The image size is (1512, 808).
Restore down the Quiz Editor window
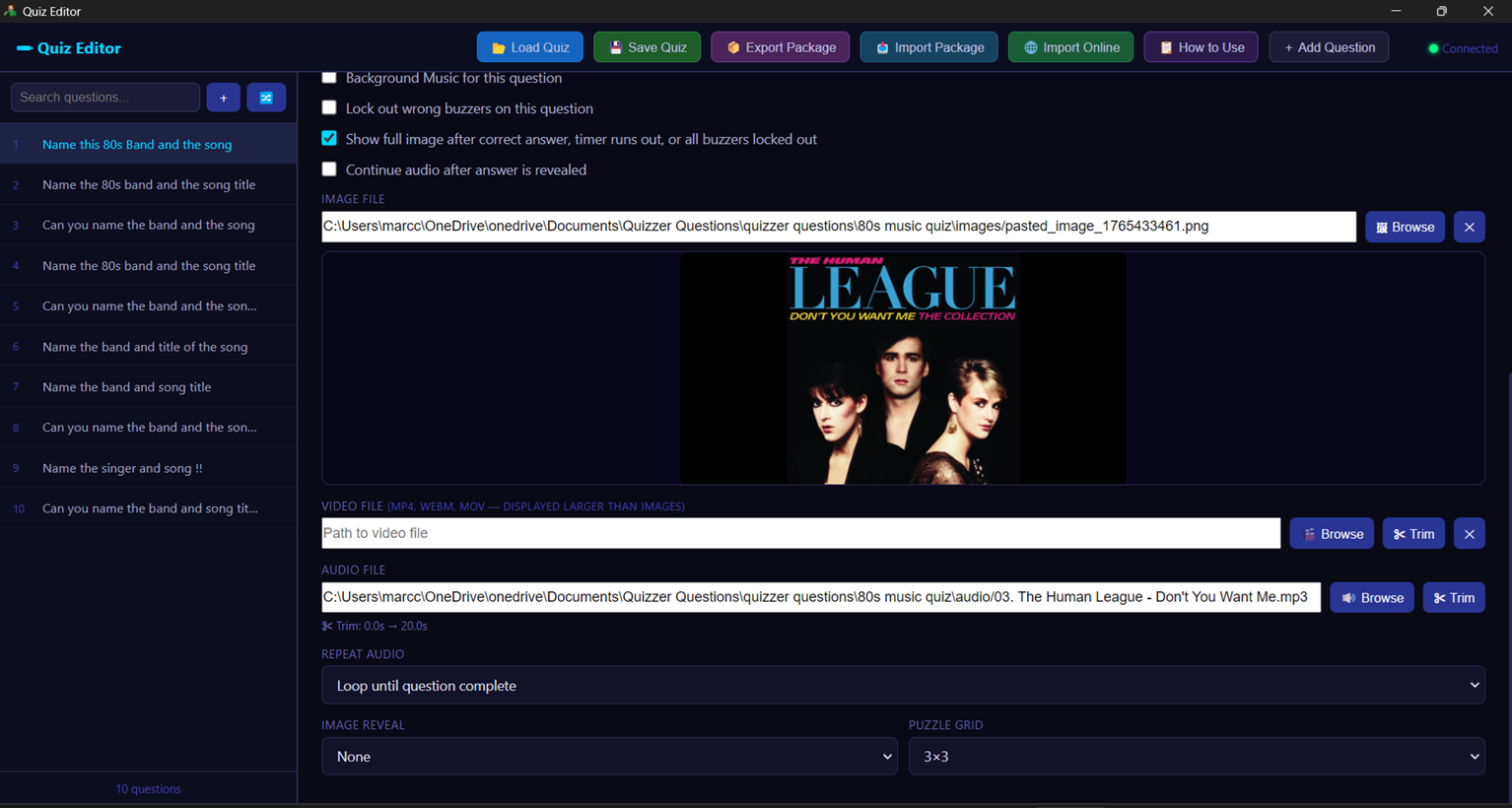point(1442,11)
